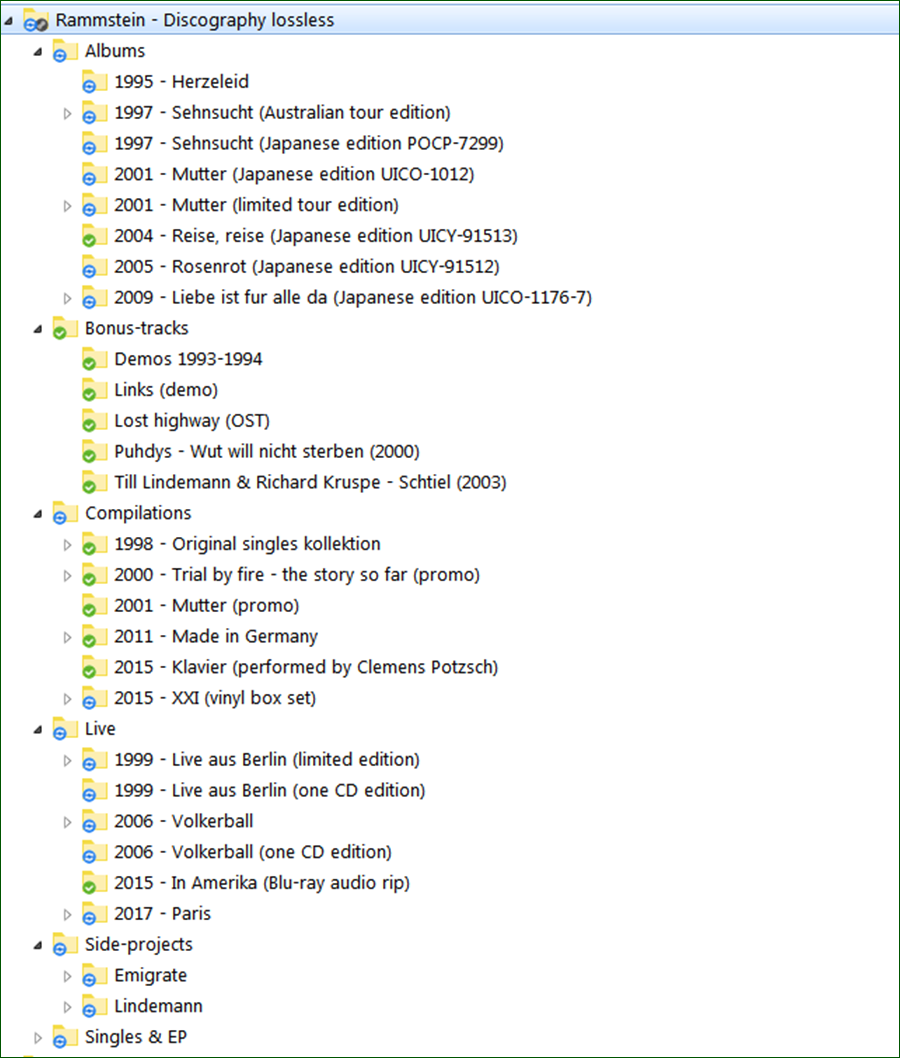Screen dimensions: 900x1058
Task: Click the Side-projects syncing folder icon
Action: pyautogui.click(x=65, y=945)
